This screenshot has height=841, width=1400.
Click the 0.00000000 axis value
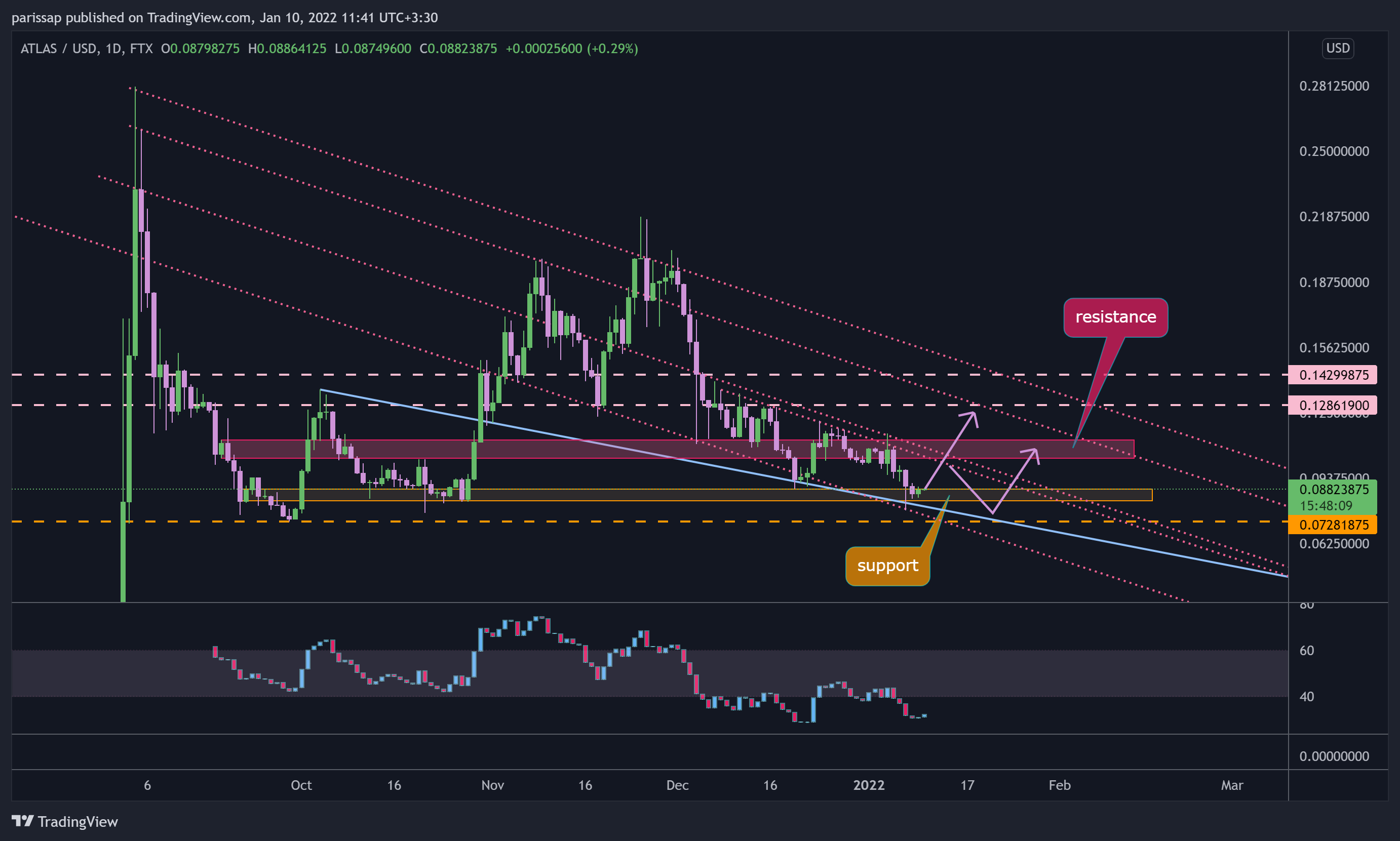point(1334,756)
